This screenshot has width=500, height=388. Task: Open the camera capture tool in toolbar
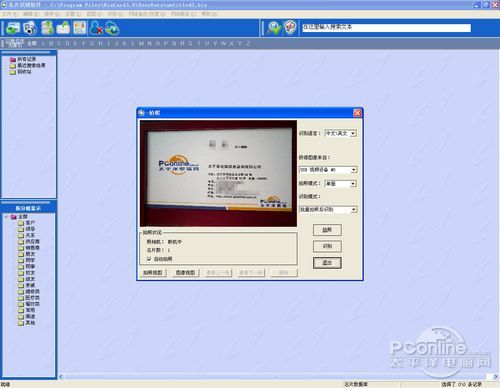[x=30, y=28]
